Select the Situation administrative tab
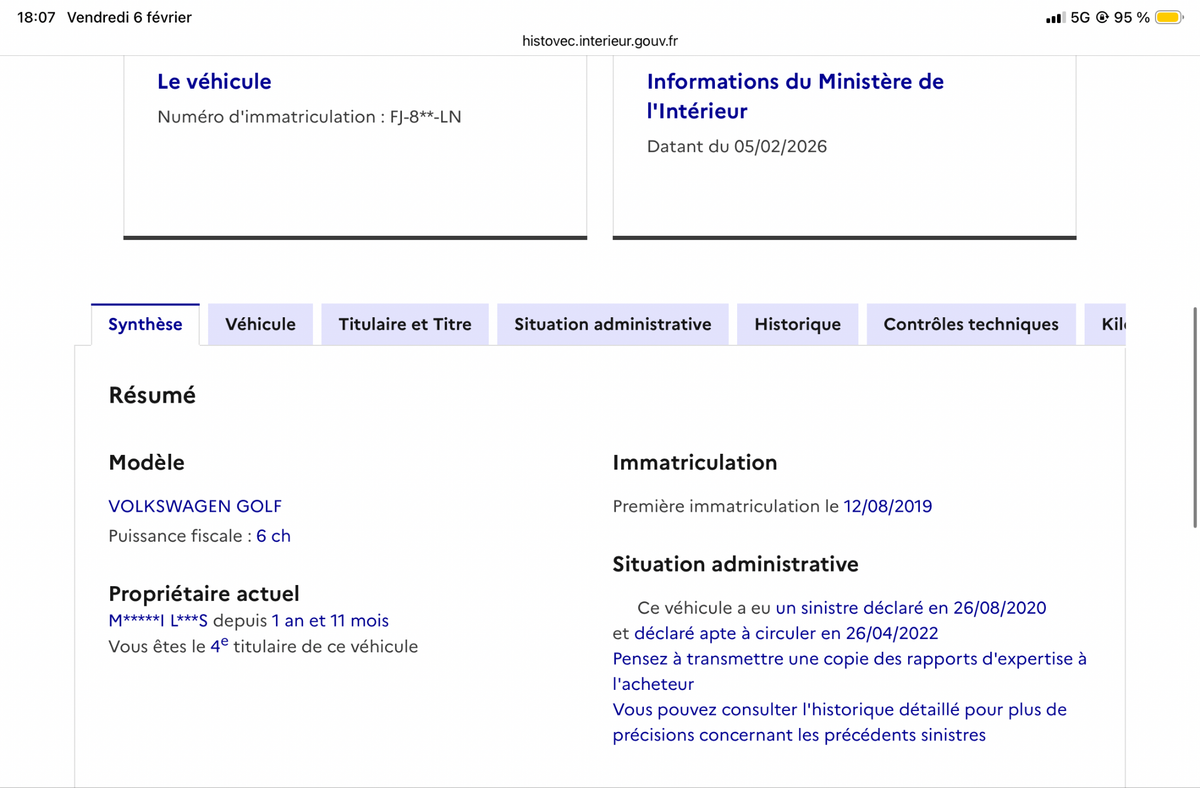The width and height of the screenshot is (1200, 788). pyautogui.click(x=613, y=324)
